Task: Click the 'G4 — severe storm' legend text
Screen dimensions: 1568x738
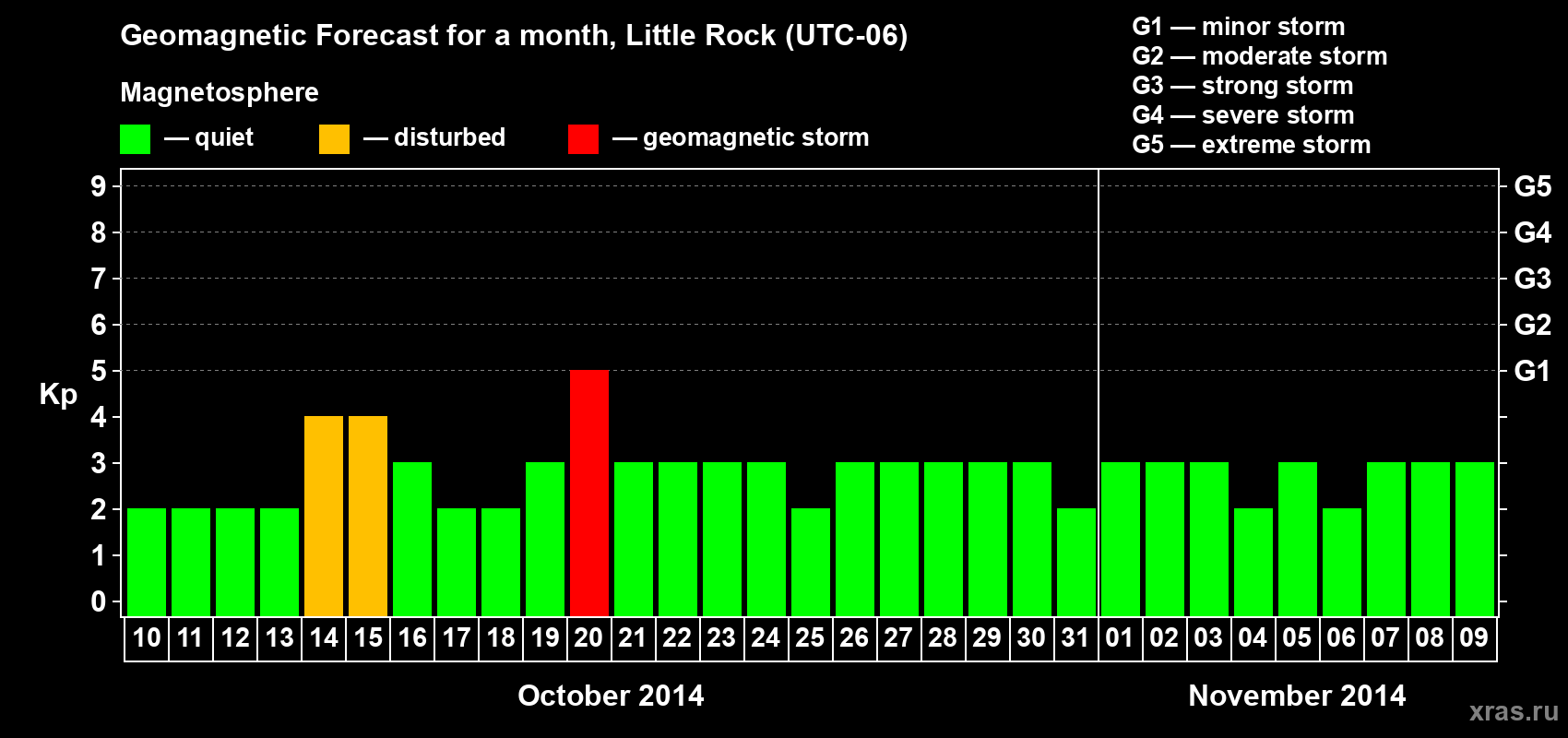Action: [1243, 115]
